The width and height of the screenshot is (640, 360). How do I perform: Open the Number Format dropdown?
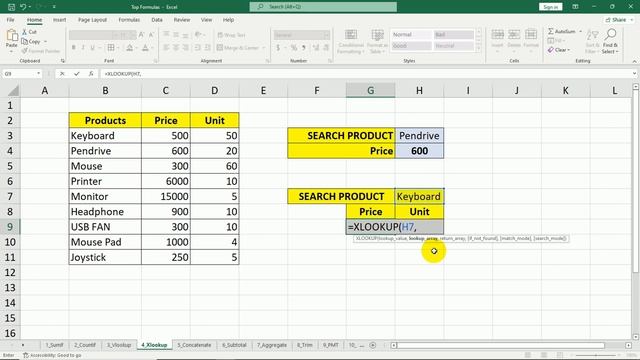[x=327, y=35]
